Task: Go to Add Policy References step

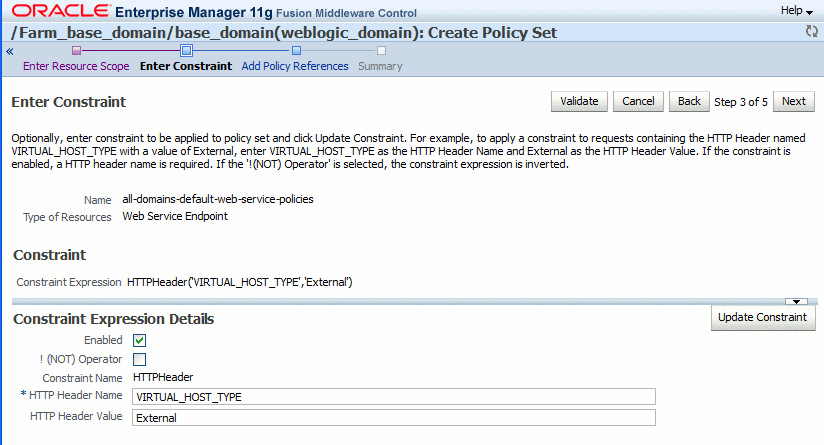Action: click(x=295, y=66)
